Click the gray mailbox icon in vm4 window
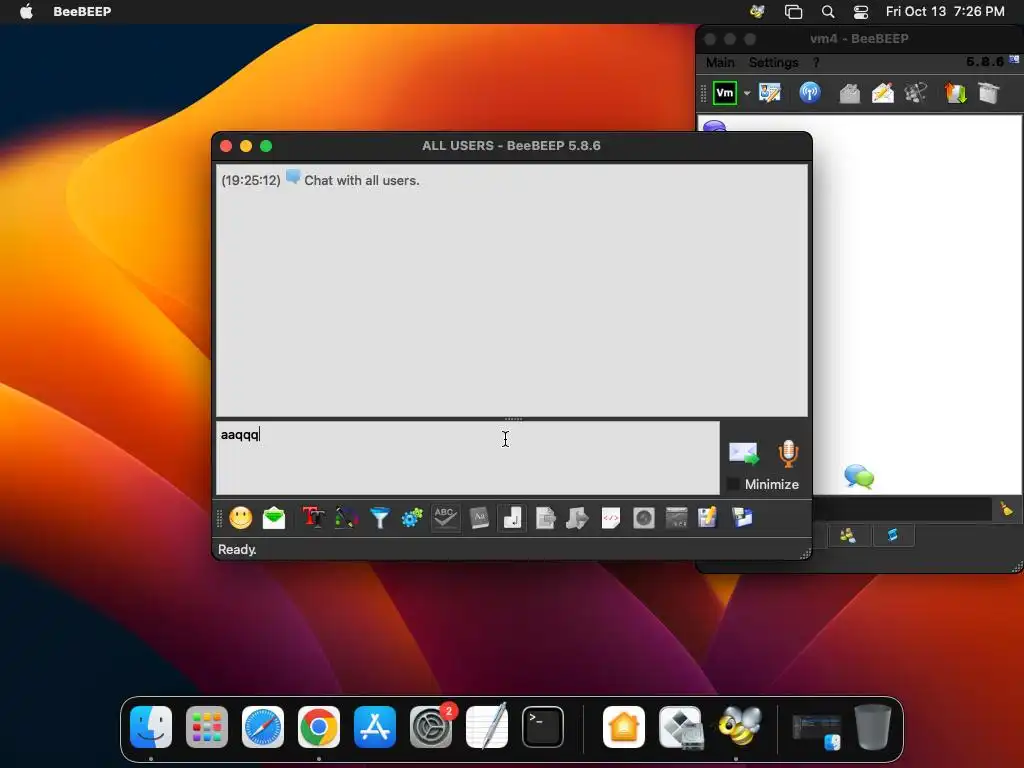1024x768 pixels. coord(849,93)
